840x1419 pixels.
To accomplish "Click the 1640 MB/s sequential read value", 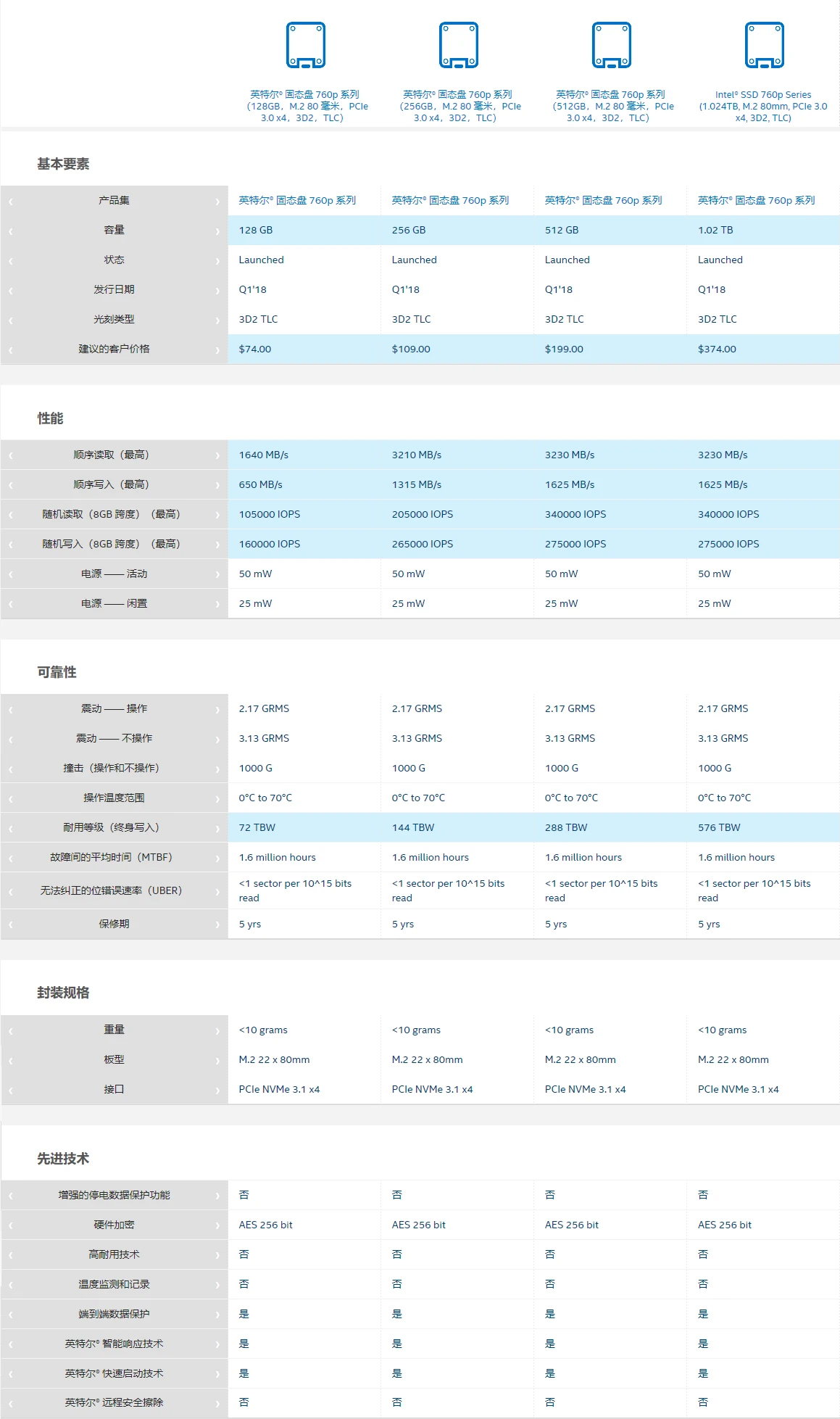I will (x=264, y=455).
